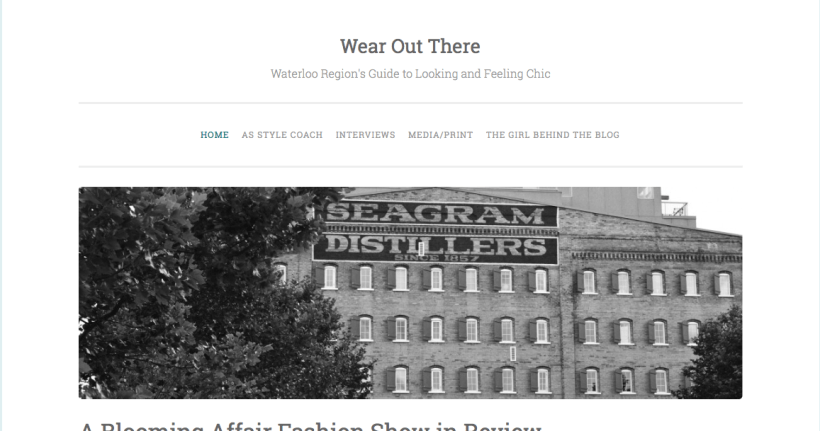Screen dimensions: 820x431
Task: Open the INTERVIEWS page
Action: pyautogui.click(x=365, y=135)
